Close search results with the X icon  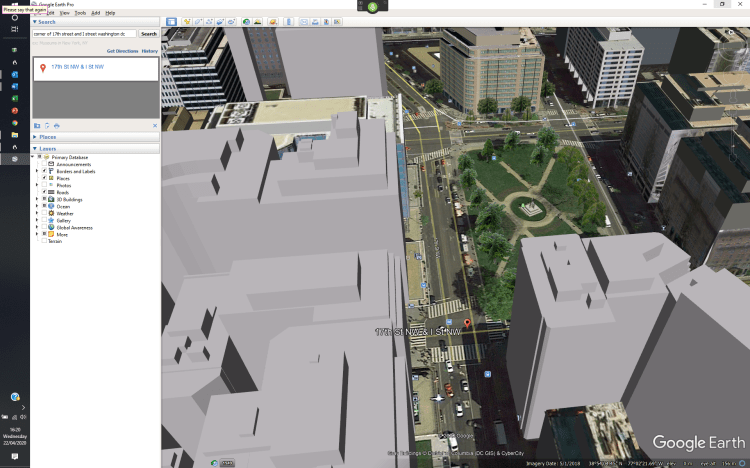[155, 125]
